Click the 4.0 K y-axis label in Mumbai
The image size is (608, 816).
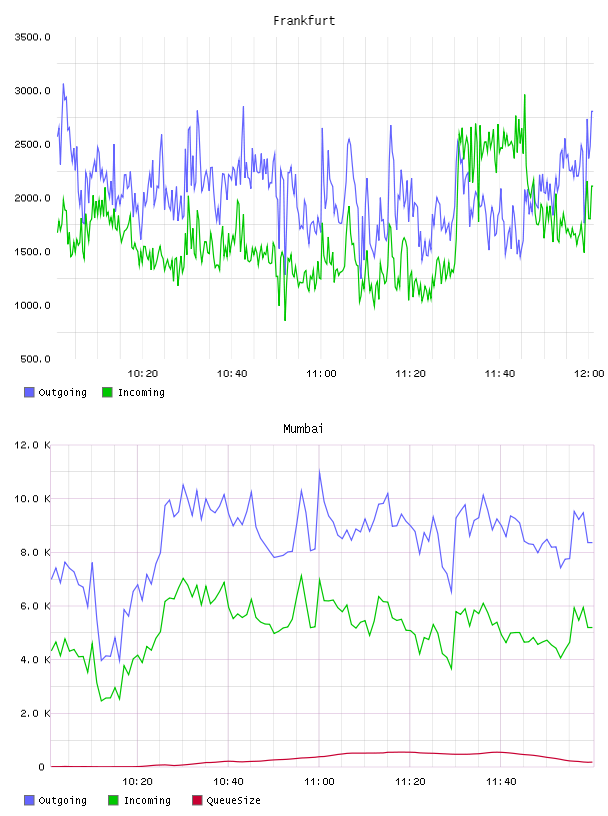click(x=35, y=659)
